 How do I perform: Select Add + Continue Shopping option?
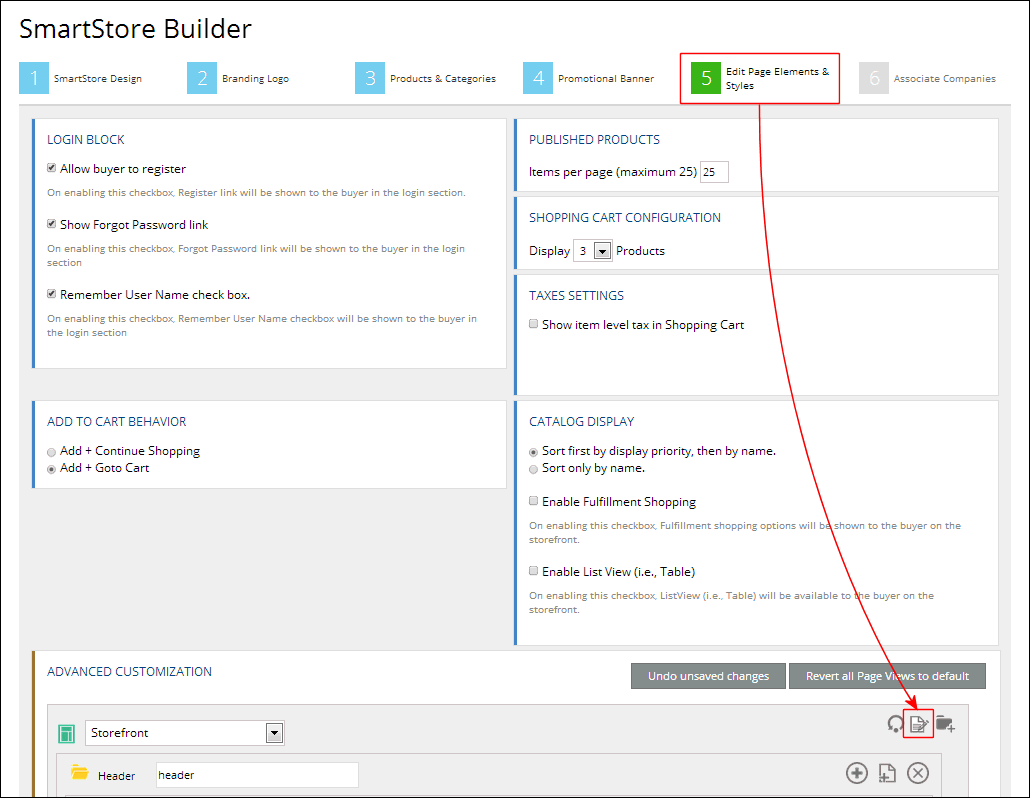click(x=52, y=452)
